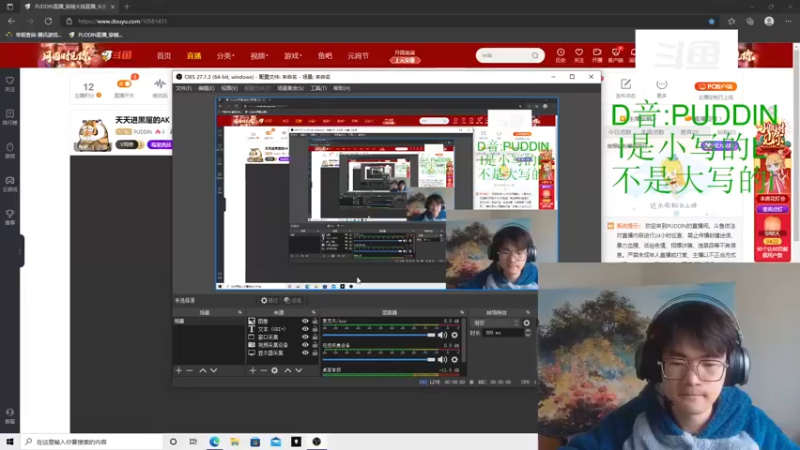Open OBS 场景集合(S) menu
Viewport: 800px width, 450px height.
pyautogui.click(x=290, y=88)
